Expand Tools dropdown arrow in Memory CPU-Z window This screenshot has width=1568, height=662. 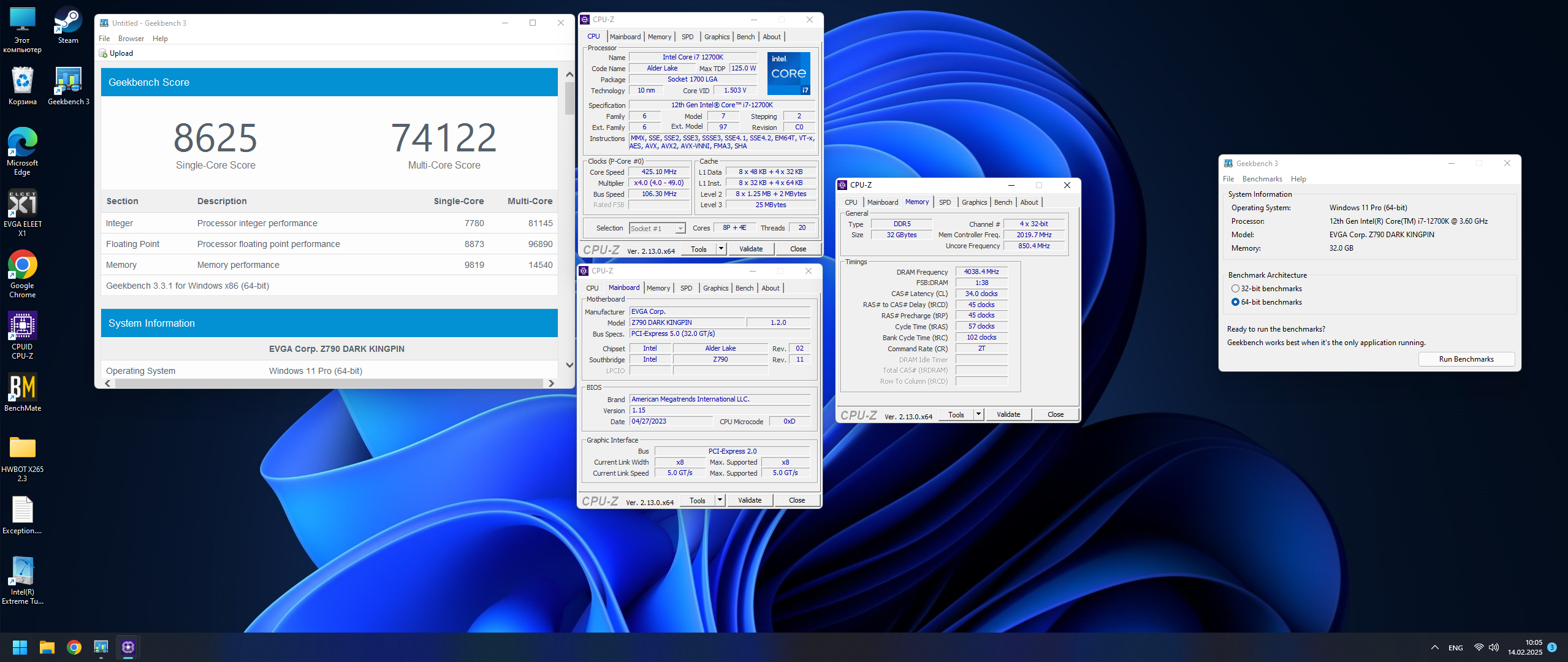click(x=978, y=414)
